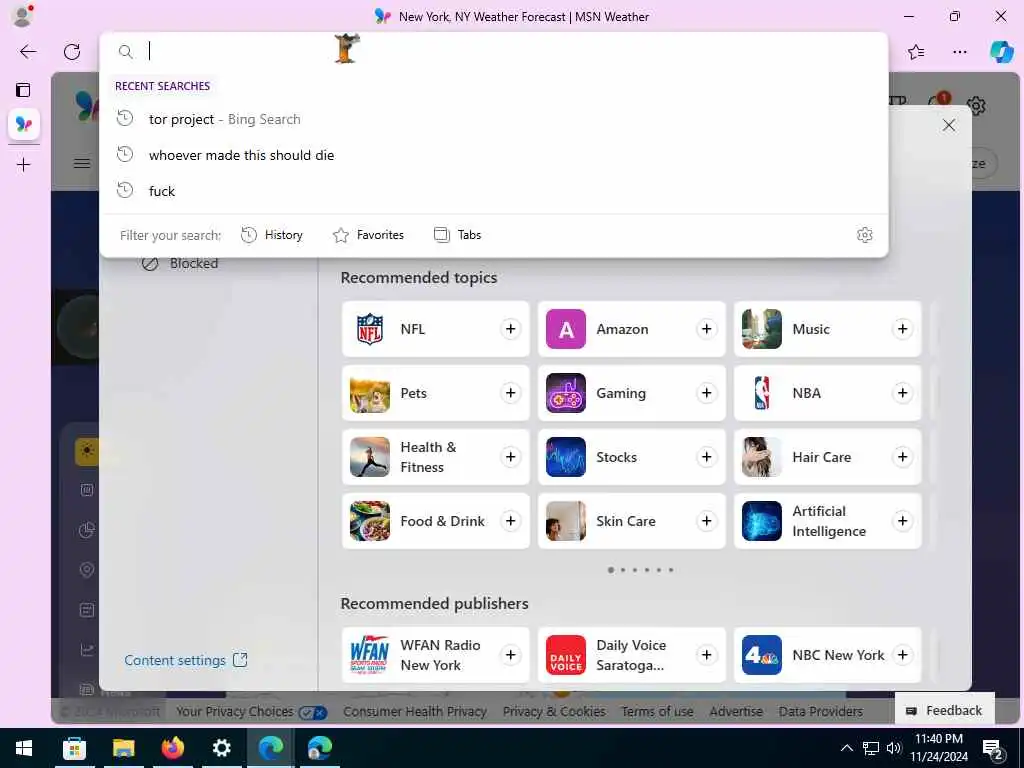This screenshot has width=1024, height=768.
Task: Select recent search 'tor project'
Action: click(x=494, y=120)
